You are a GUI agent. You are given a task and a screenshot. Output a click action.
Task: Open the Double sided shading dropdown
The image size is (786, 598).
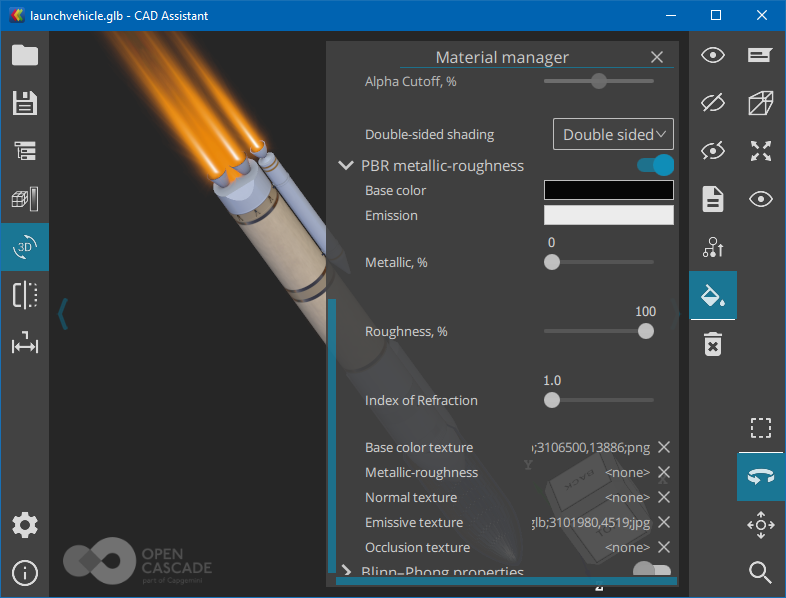613,134
